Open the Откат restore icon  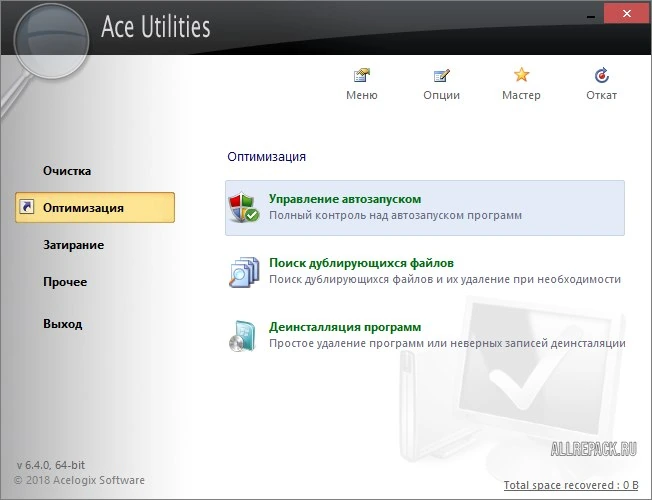[x=601, y=75]
